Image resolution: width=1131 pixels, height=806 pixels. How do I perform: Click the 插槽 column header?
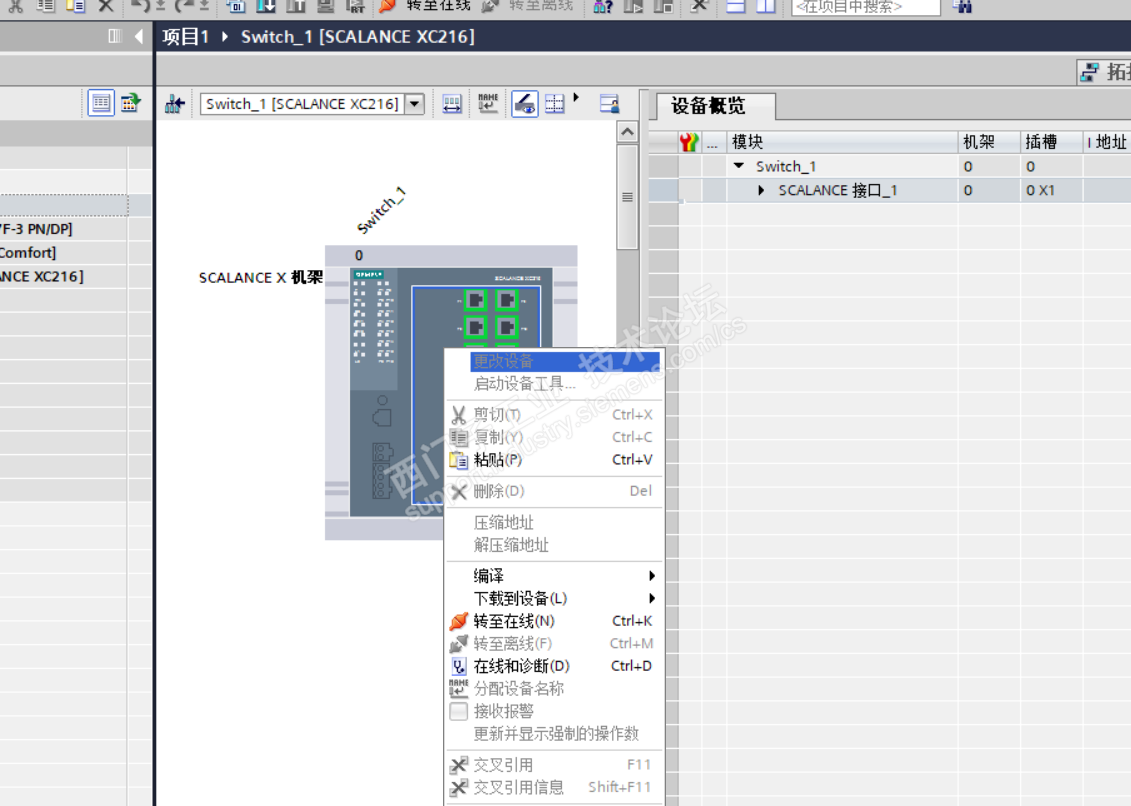click(x=1051, y=142)
